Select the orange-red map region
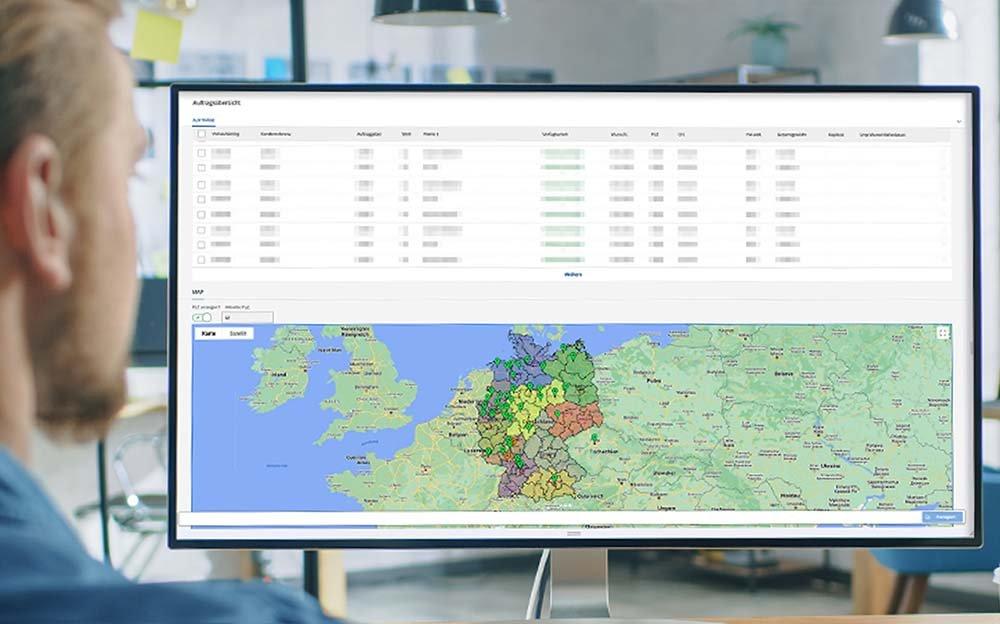This screenshot has width=1000, height=624. coord(574,419)
